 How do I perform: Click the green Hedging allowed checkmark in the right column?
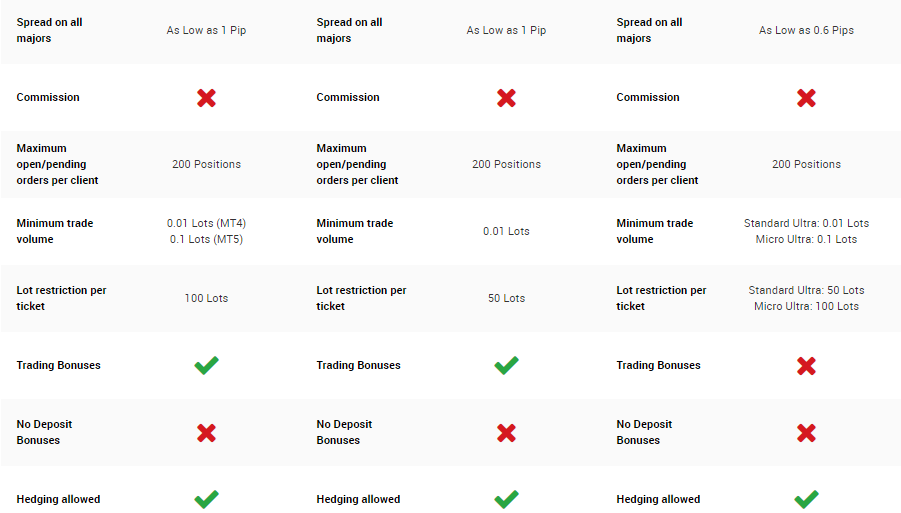[x=806, y=498]
